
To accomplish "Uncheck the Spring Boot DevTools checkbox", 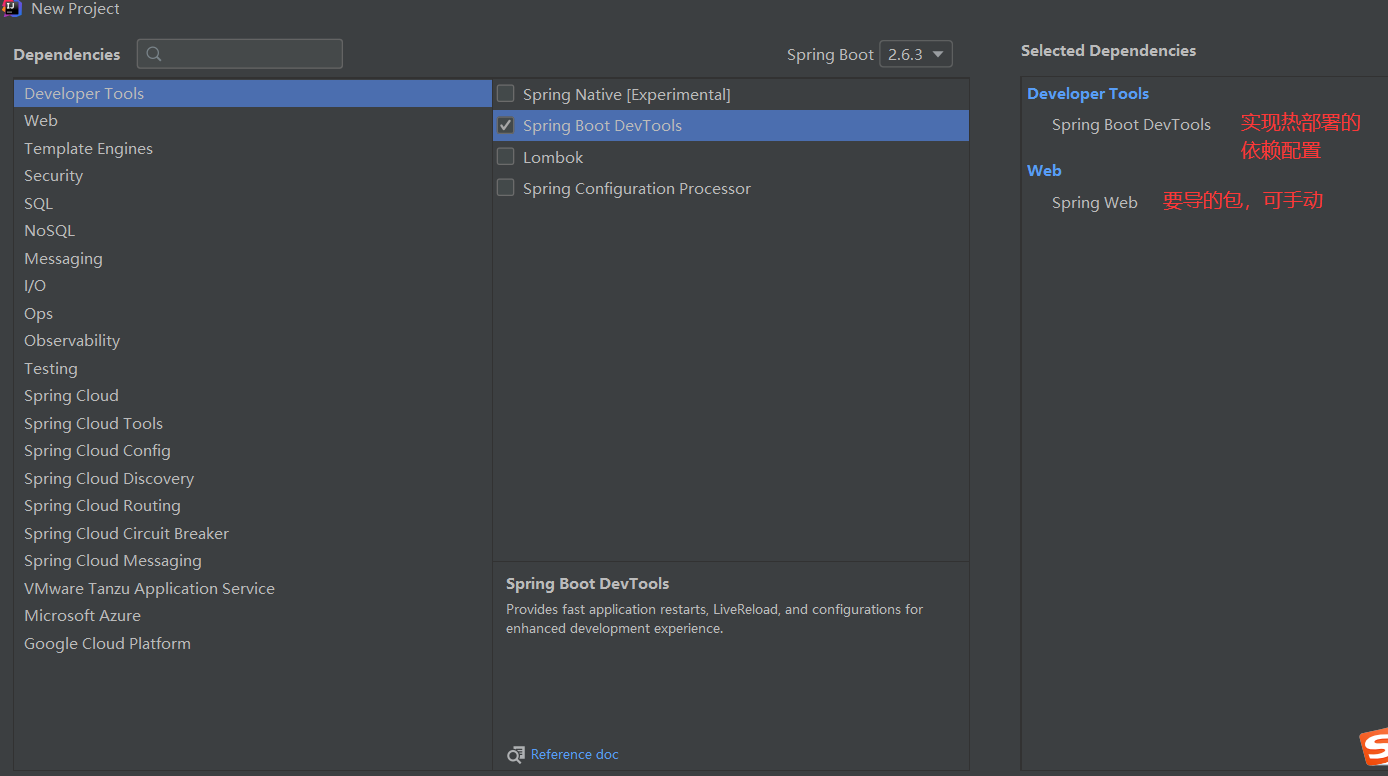I will click(x=506, y=126).
